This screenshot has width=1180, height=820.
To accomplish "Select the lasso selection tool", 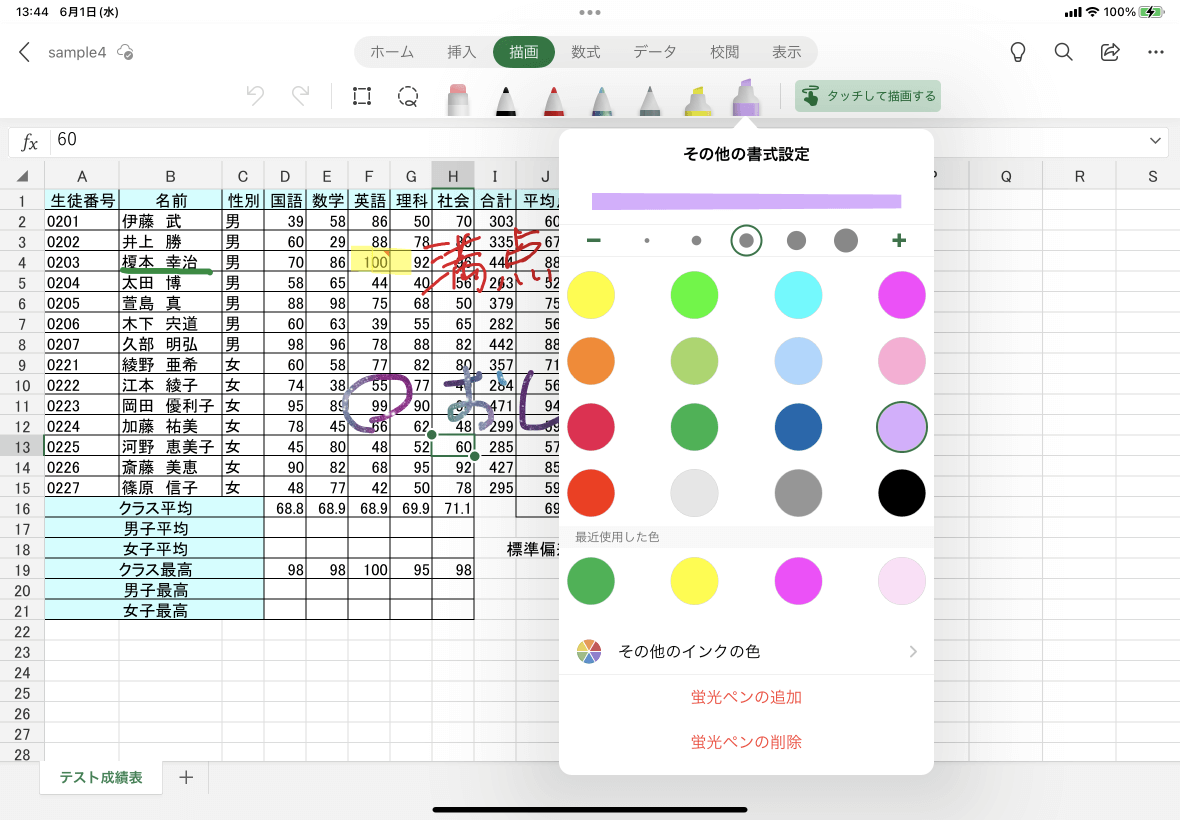I will 408,96.
